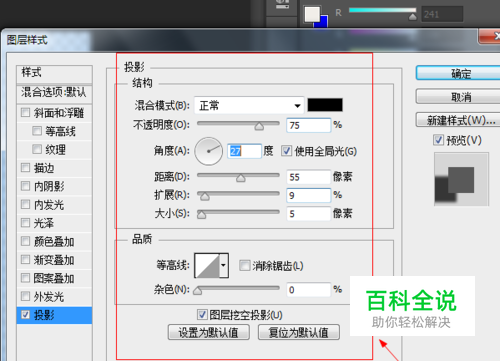Click 复位为默认值 button

(299, 332)
